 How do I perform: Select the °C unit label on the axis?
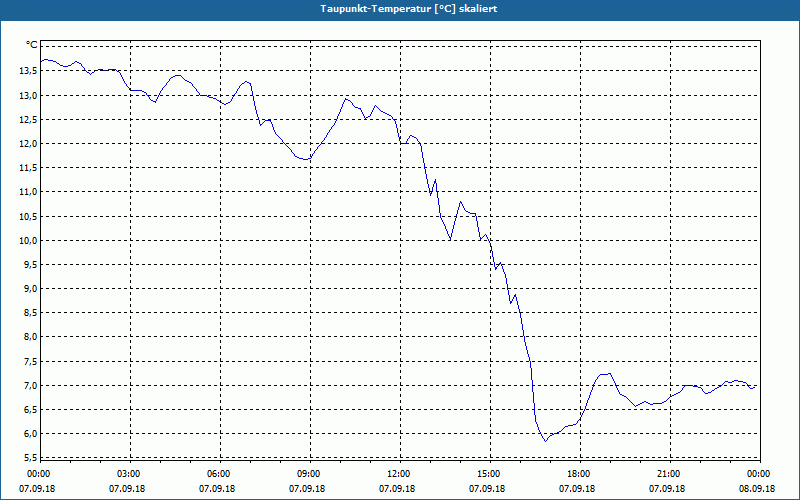click(32, 45)
